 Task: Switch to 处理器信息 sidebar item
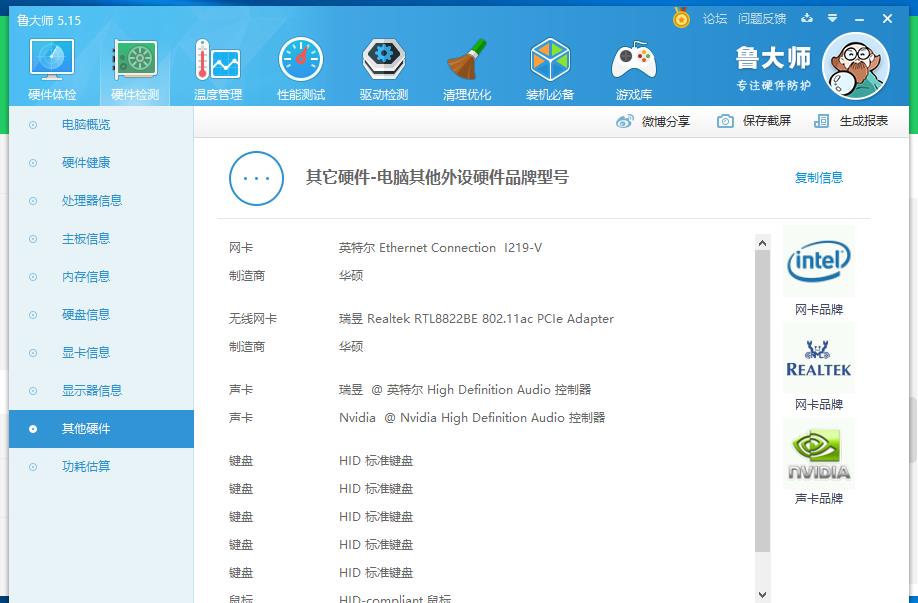(x=91, y=201)
